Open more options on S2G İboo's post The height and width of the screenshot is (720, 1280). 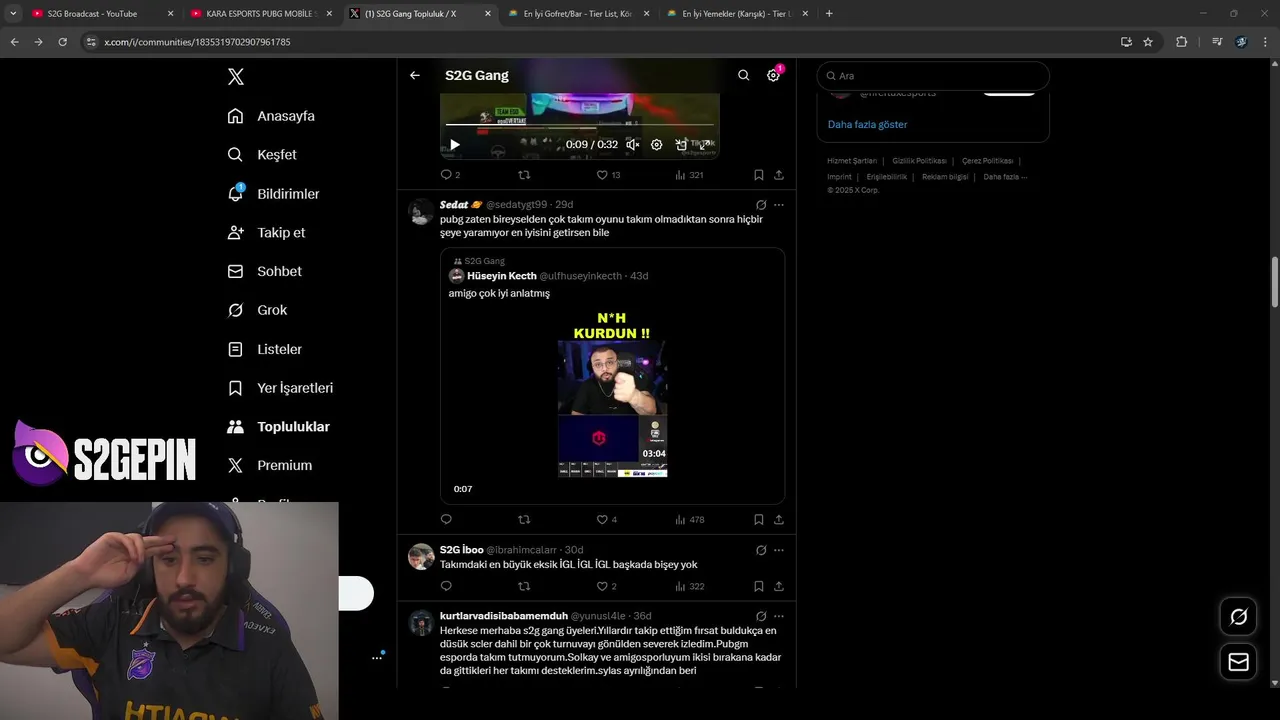click(x=779, y=550)
